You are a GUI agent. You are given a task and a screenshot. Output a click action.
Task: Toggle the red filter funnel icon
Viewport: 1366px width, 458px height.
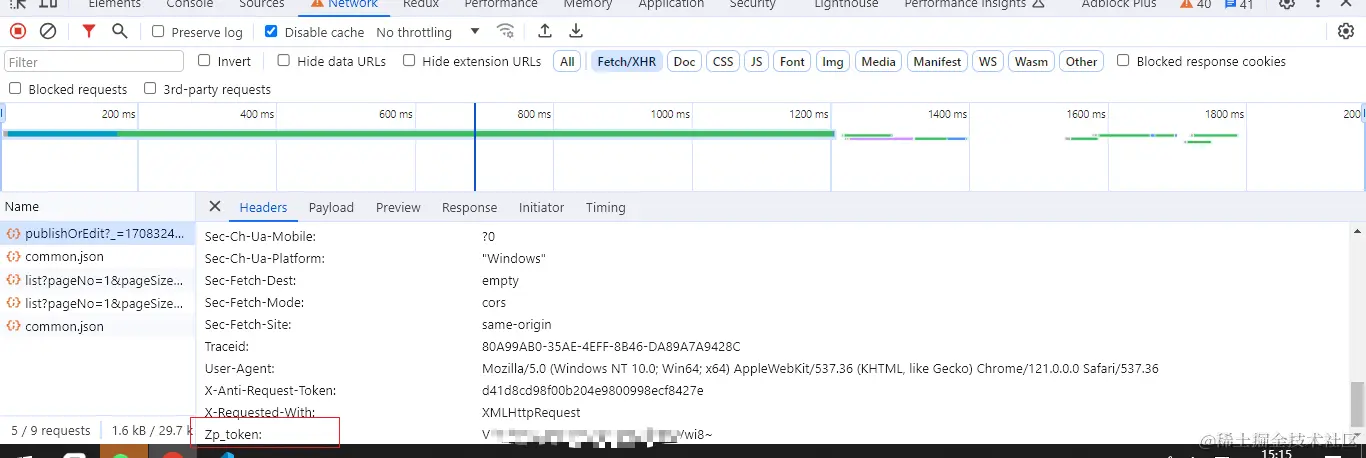[x=89, y=32]
